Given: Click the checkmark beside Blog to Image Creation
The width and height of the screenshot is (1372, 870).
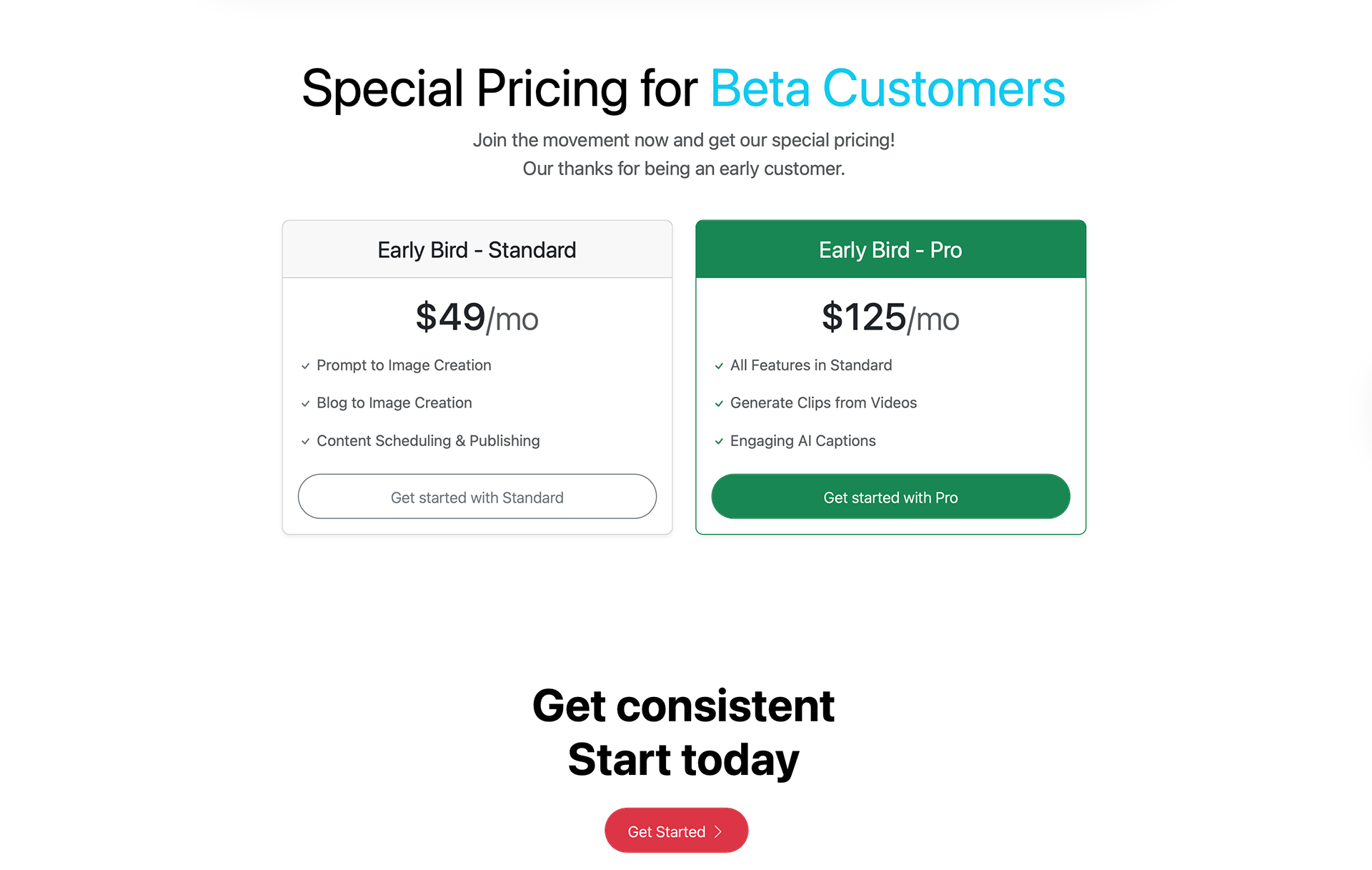Looking at the screenshot, I should [305, 404].
